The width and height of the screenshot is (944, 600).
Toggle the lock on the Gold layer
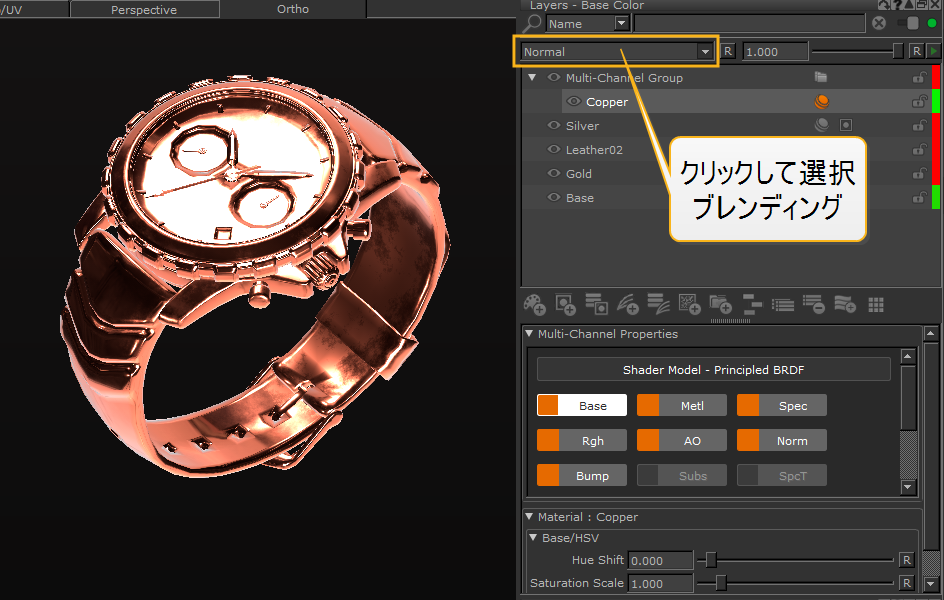917,174
